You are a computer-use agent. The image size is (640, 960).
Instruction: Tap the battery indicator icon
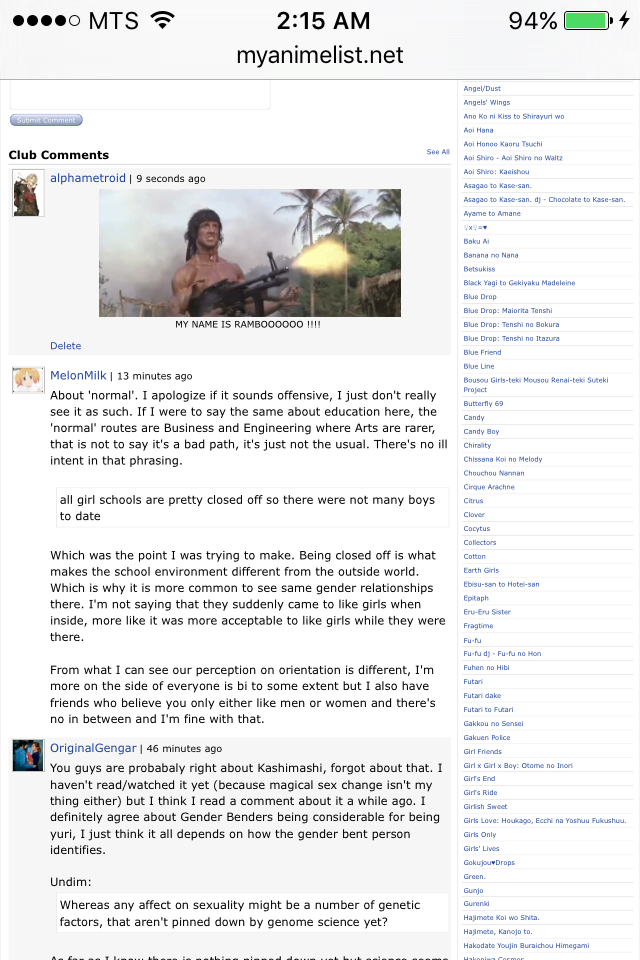[588, 20]
